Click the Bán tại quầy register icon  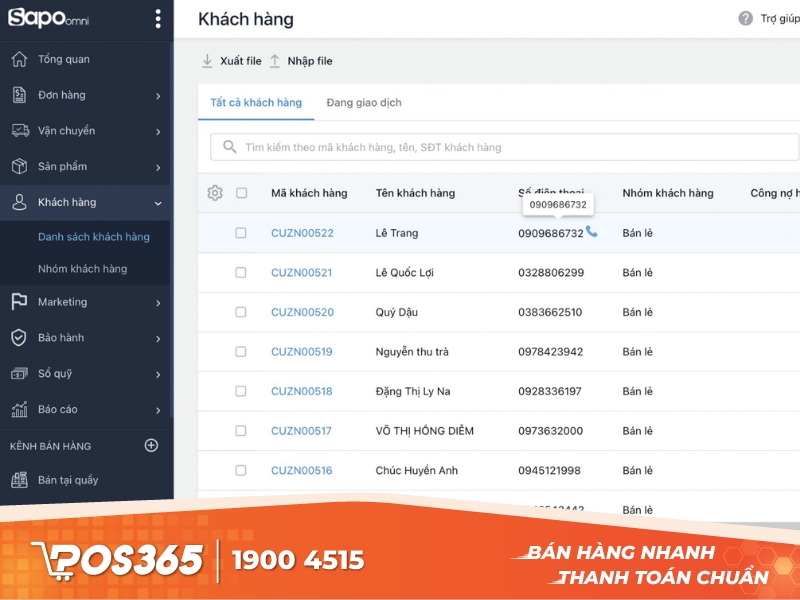point(19,480)
